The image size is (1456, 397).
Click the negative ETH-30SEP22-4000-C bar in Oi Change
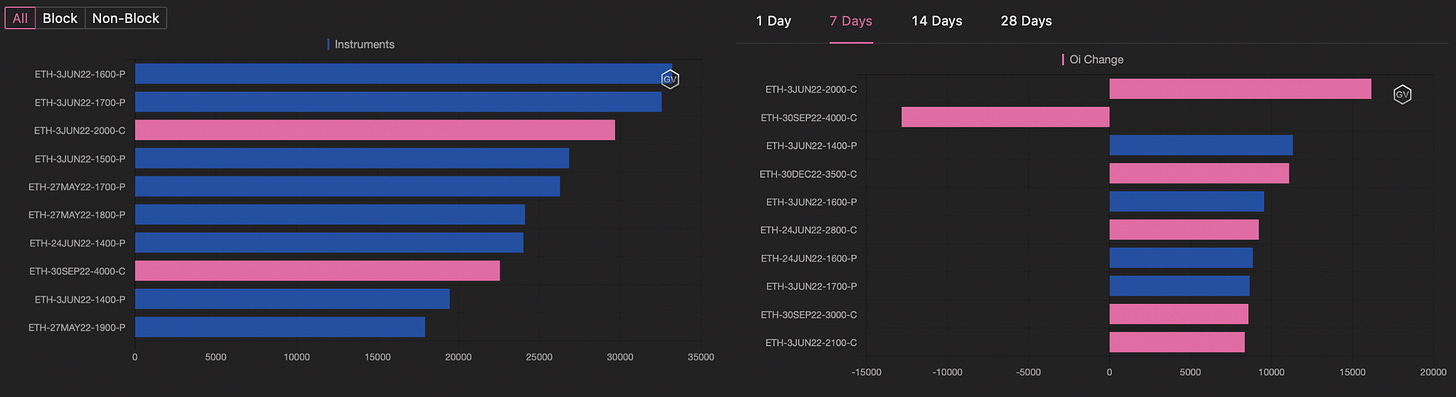click(x=1006, y=117)
